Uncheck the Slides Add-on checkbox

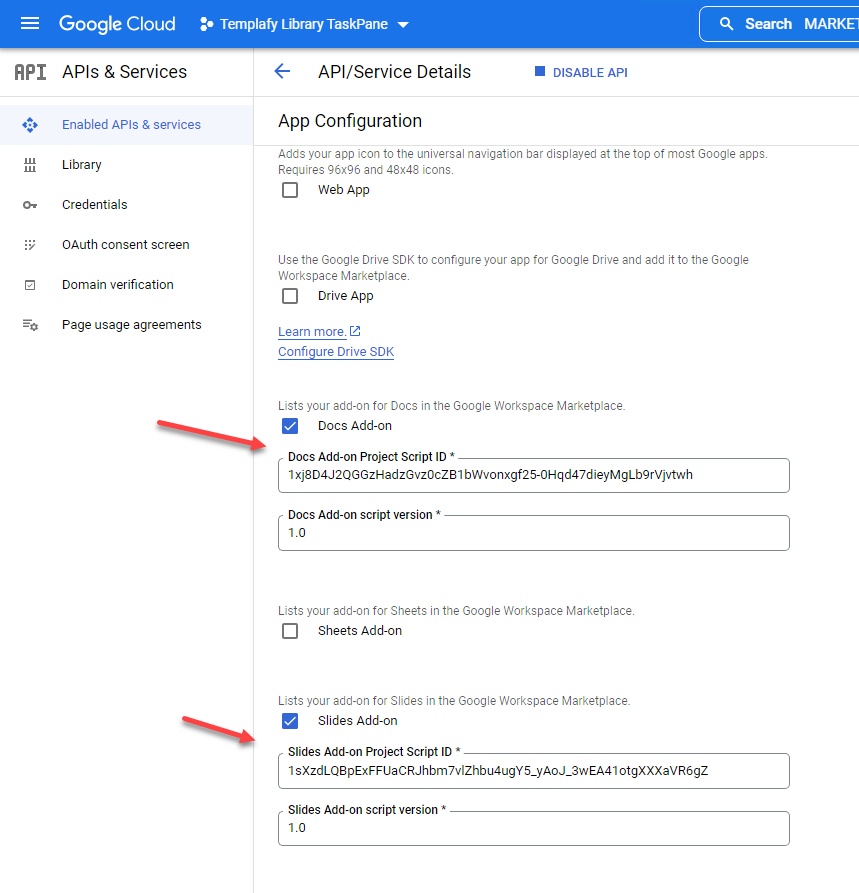(x=290, y=721)
